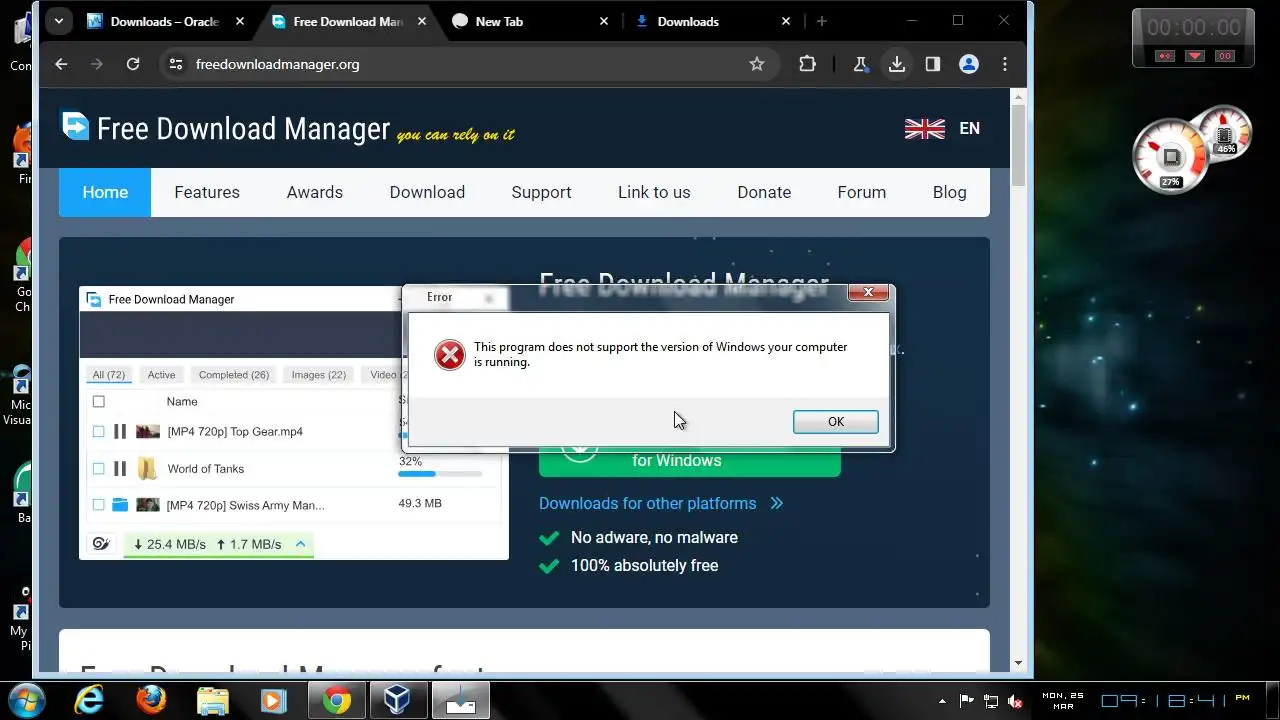Go back using the browser back arrow
This screenshot has height=720, width=1280.
(x=61, y=64)
